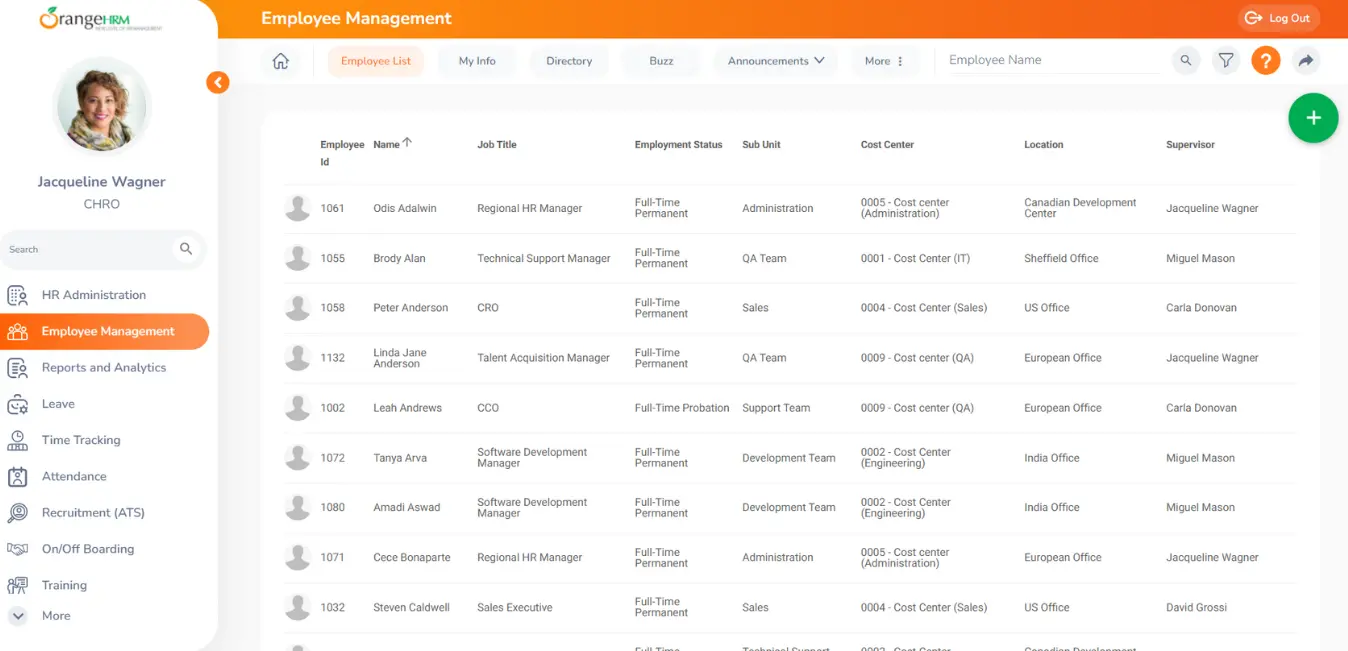1348x651 pixels.
Task: Collapse the sidebar with orange arrow
Action: 218,83
